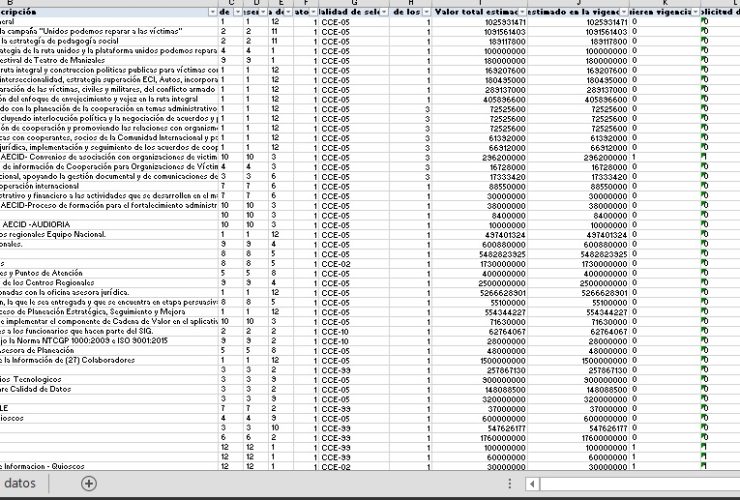740x500 pixels.
Task: Select the cell reading Puntos de Atención
Action: coord(109,273)
